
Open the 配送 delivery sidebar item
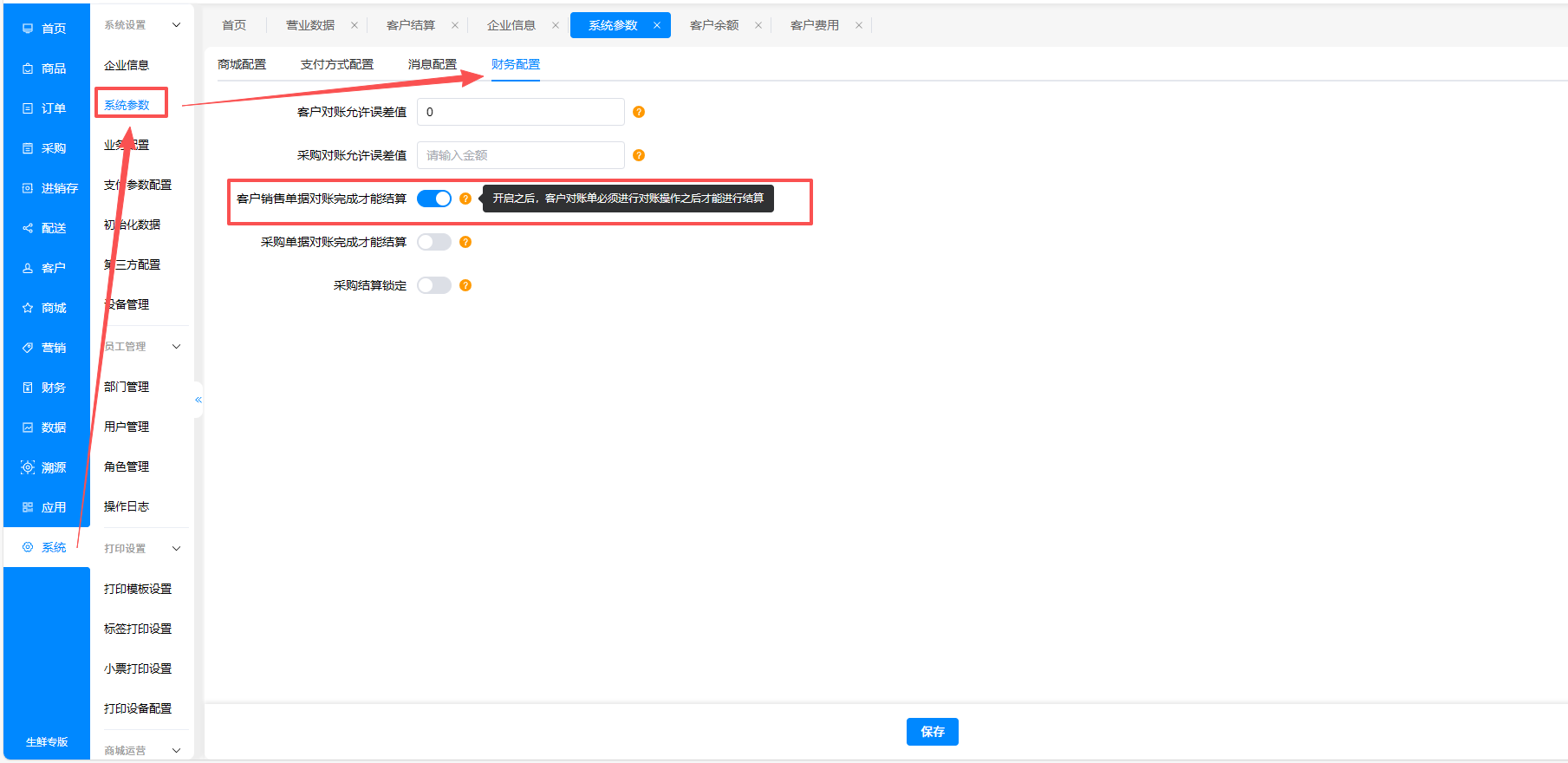pos(45,228)
